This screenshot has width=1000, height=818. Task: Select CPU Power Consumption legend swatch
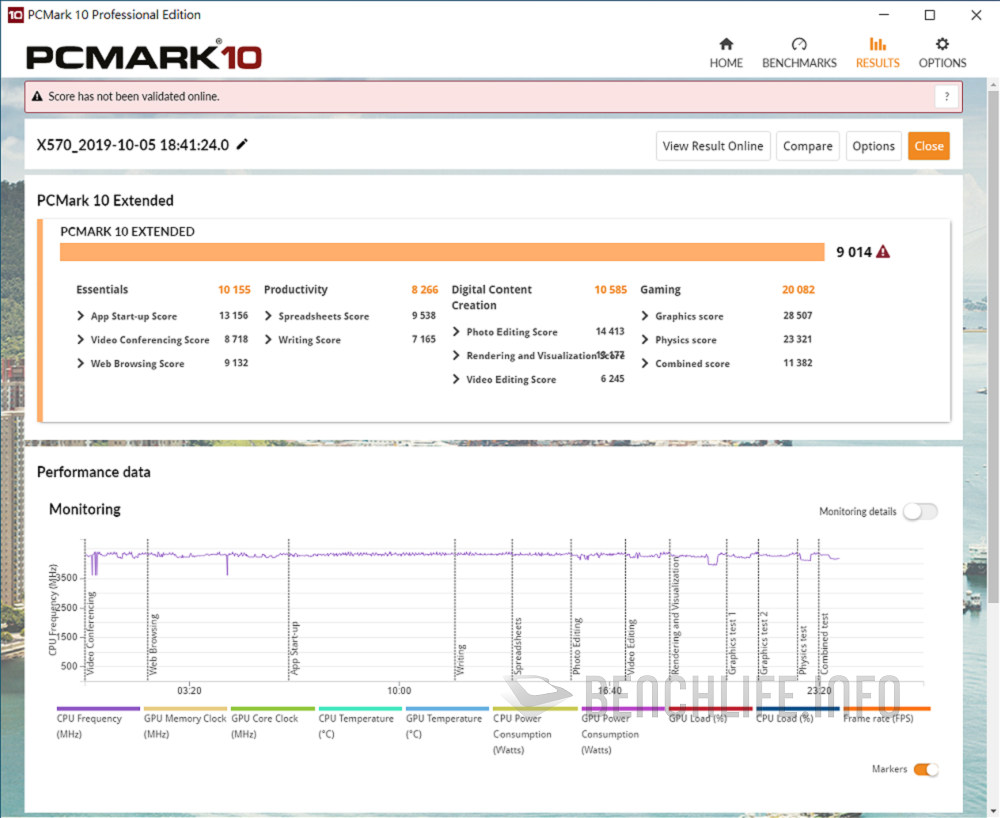coord(534,708)
